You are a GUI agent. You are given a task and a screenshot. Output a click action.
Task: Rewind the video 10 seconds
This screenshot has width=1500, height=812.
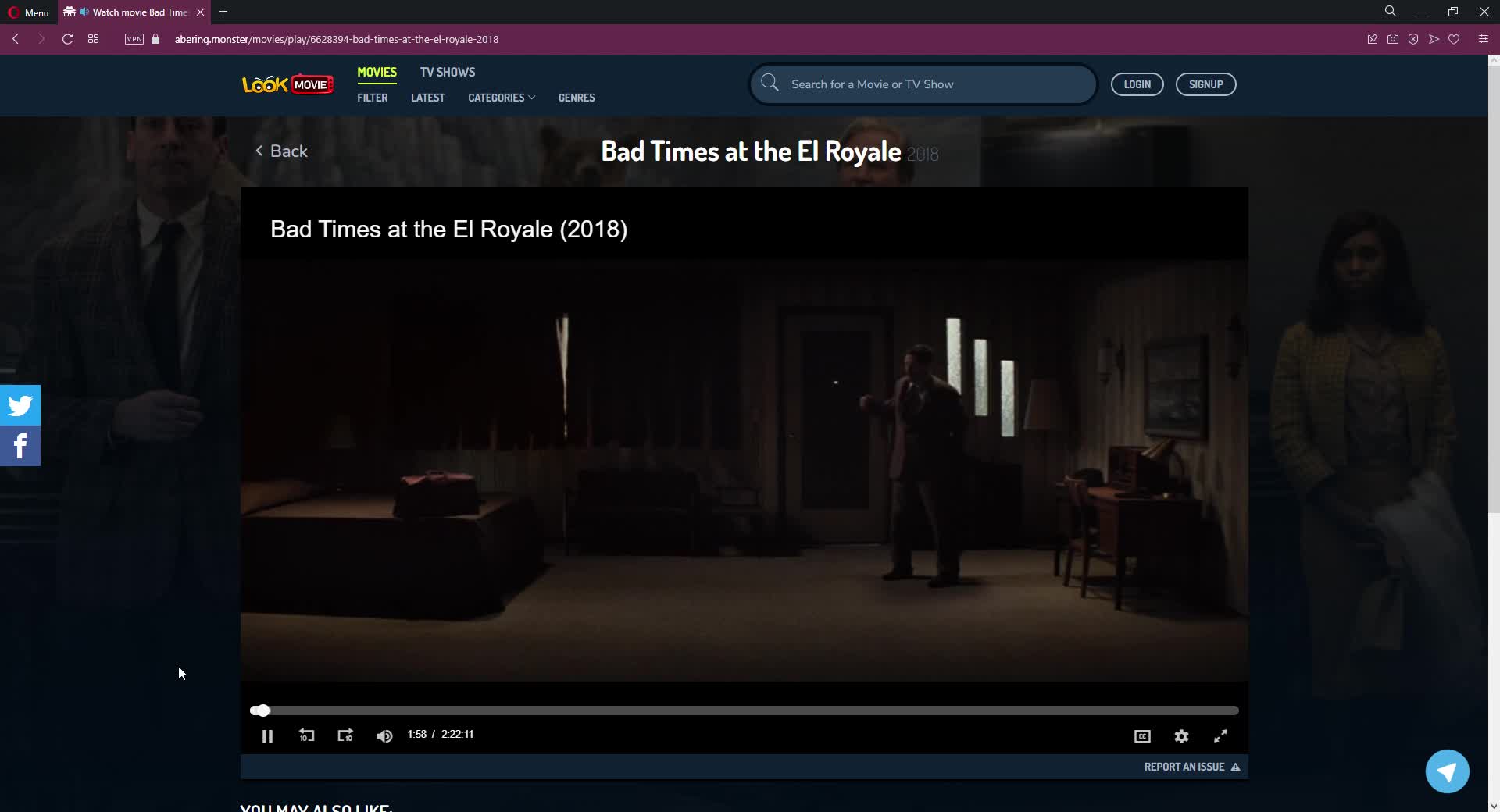point(306,735)
